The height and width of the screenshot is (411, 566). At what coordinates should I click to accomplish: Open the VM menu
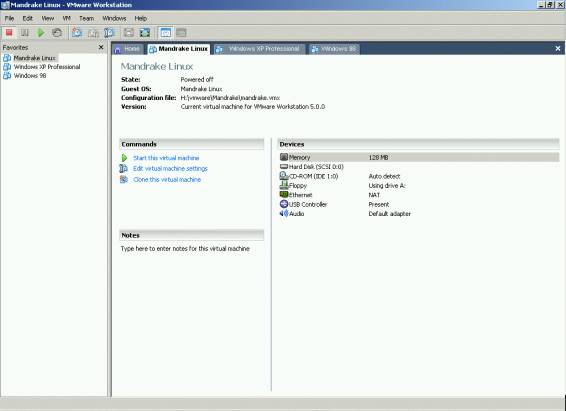[x=66, y=18]
